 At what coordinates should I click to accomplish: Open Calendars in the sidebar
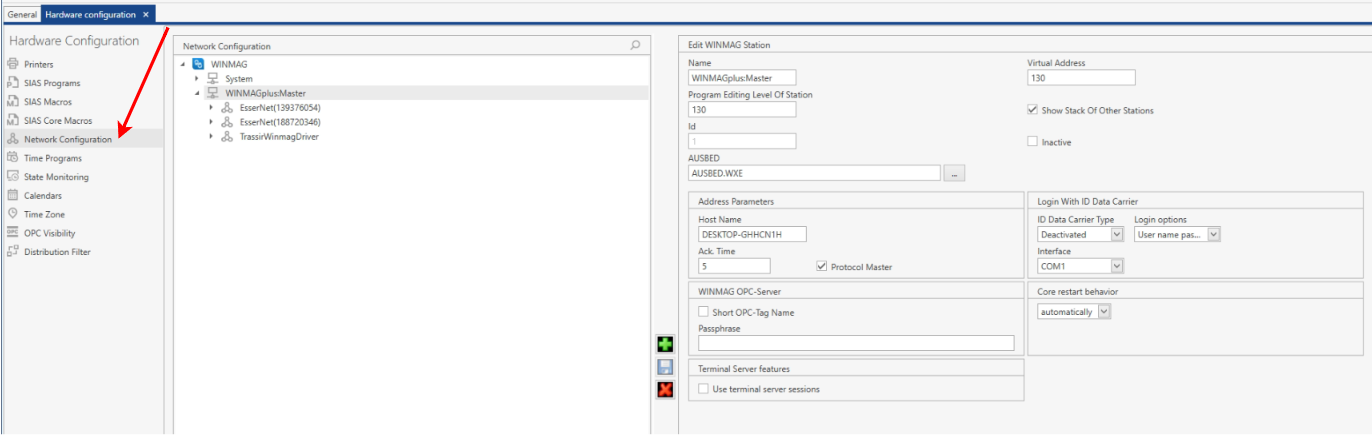click(43, 196)
